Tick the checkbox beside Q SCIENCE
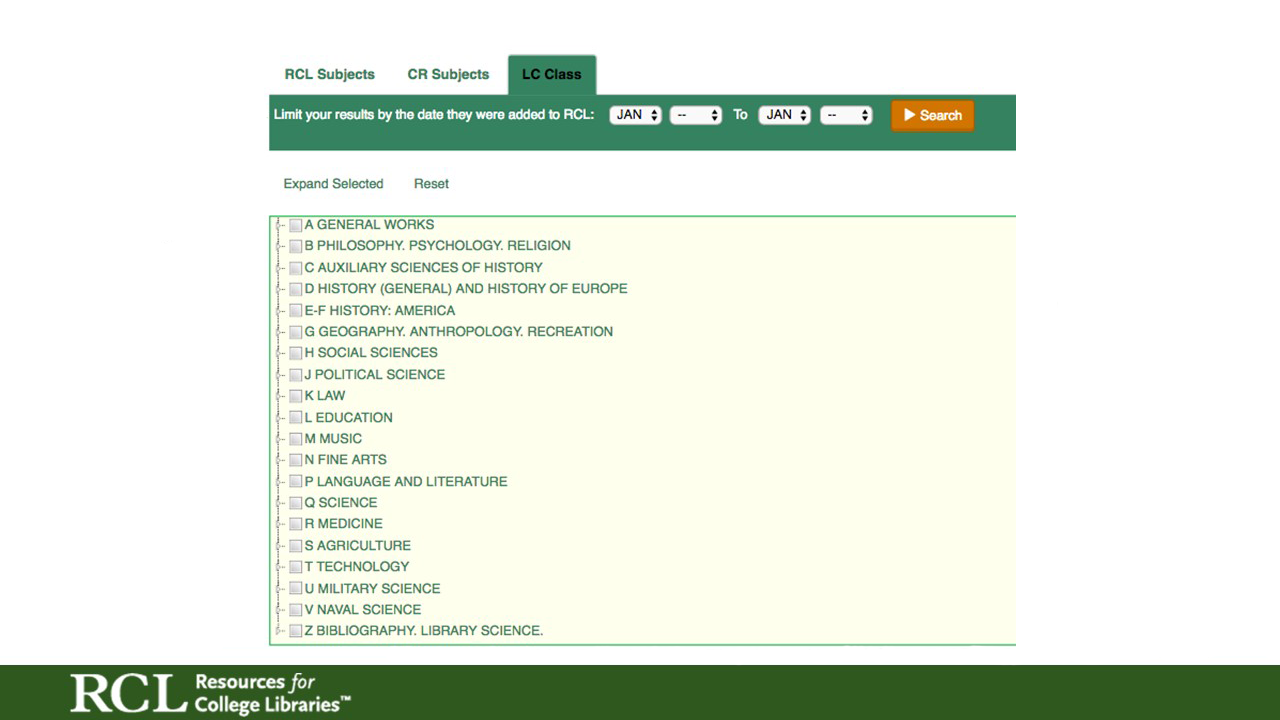This screenshot has height=720, width=1280. click(295, 503)
